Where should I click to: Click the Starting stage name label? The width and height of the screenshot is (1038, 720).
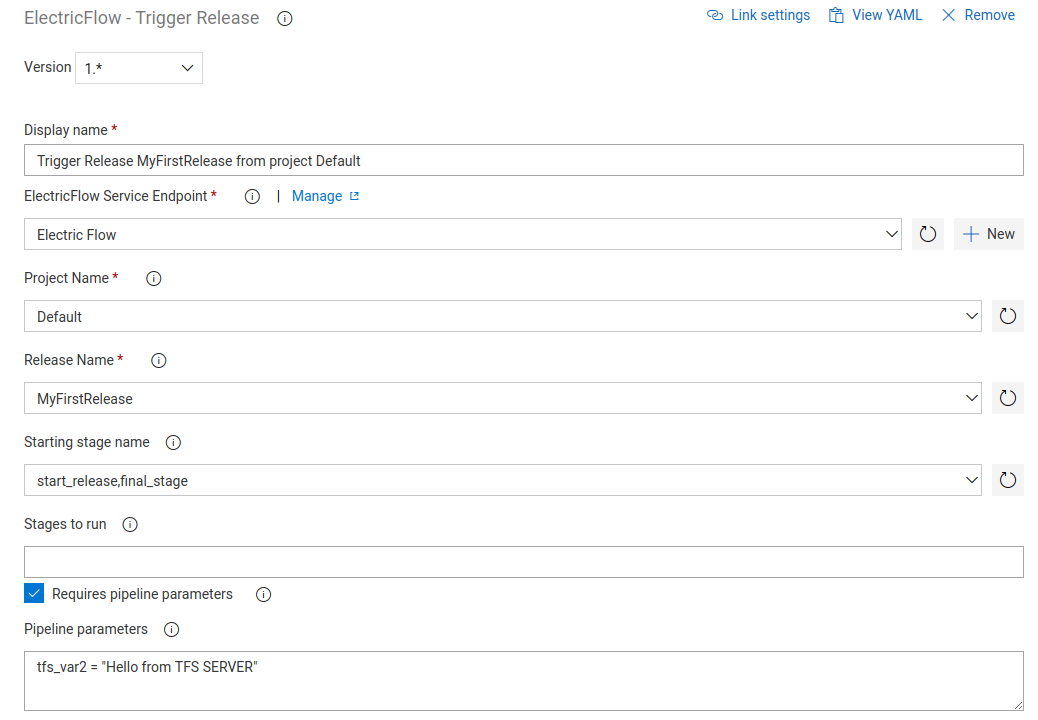click(x=87, y=442)
